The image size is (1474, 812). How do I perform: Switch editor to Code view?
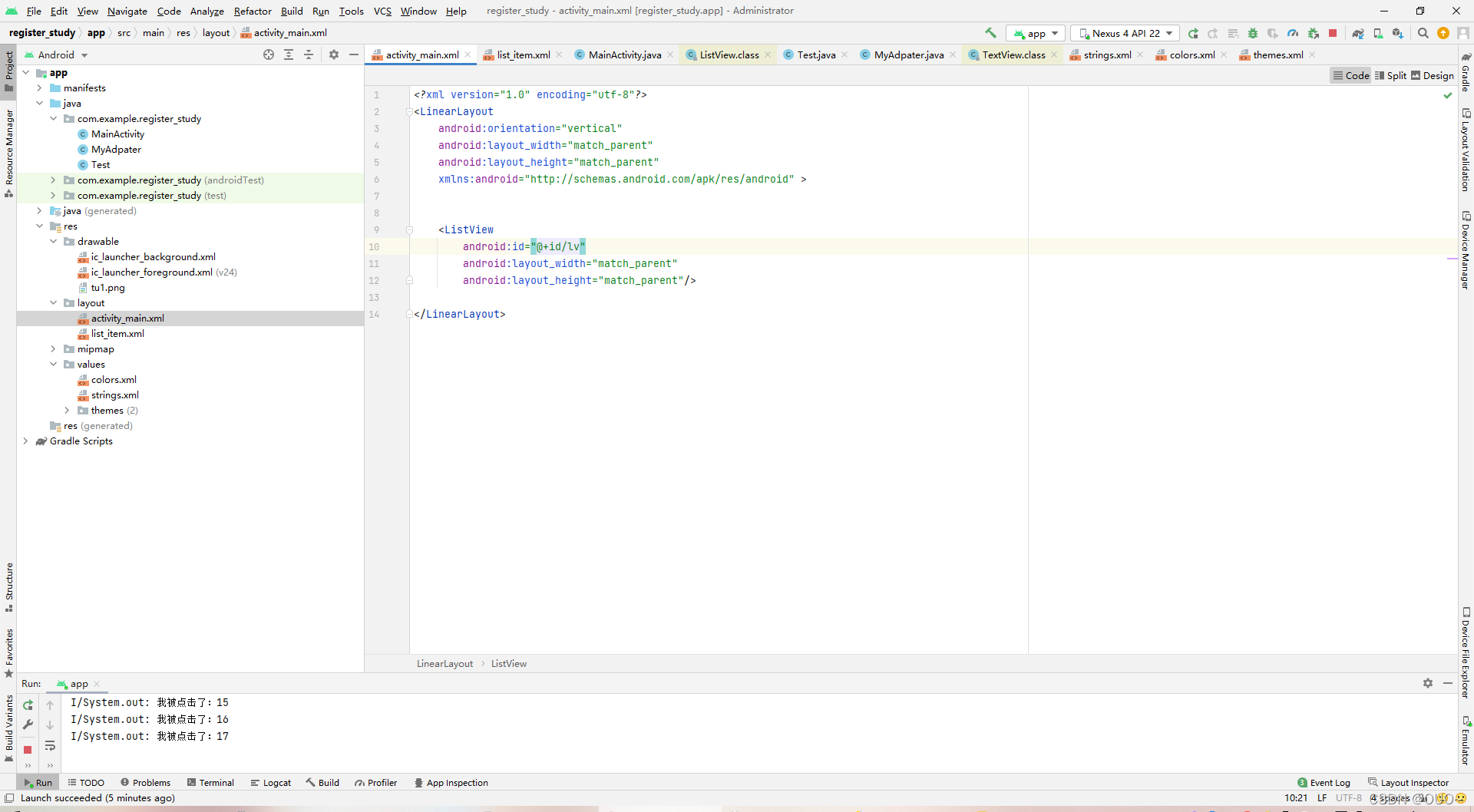click(x=1351, y=75)
